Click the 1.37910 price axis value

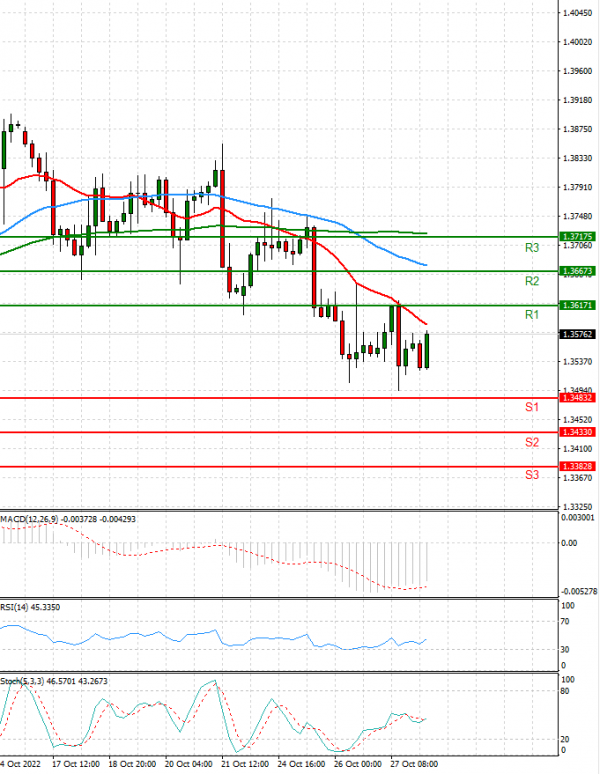pyautogui.click(x=577, y=187)
